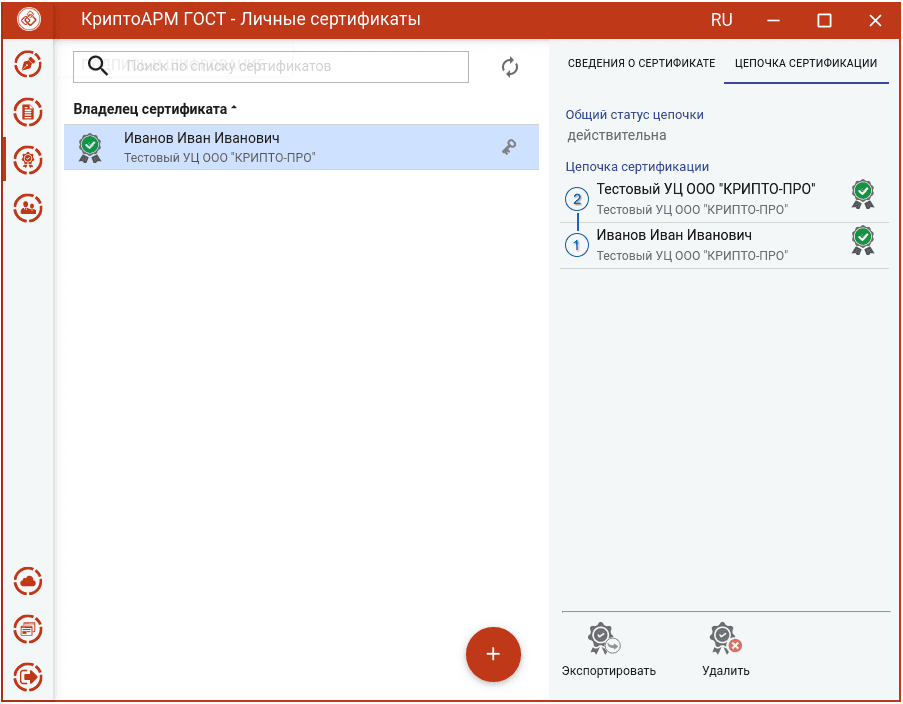Viewport: 903px width, 704px height.
Task: Open the cloud services sidebar icon
Action: click(x=28, y=581)
